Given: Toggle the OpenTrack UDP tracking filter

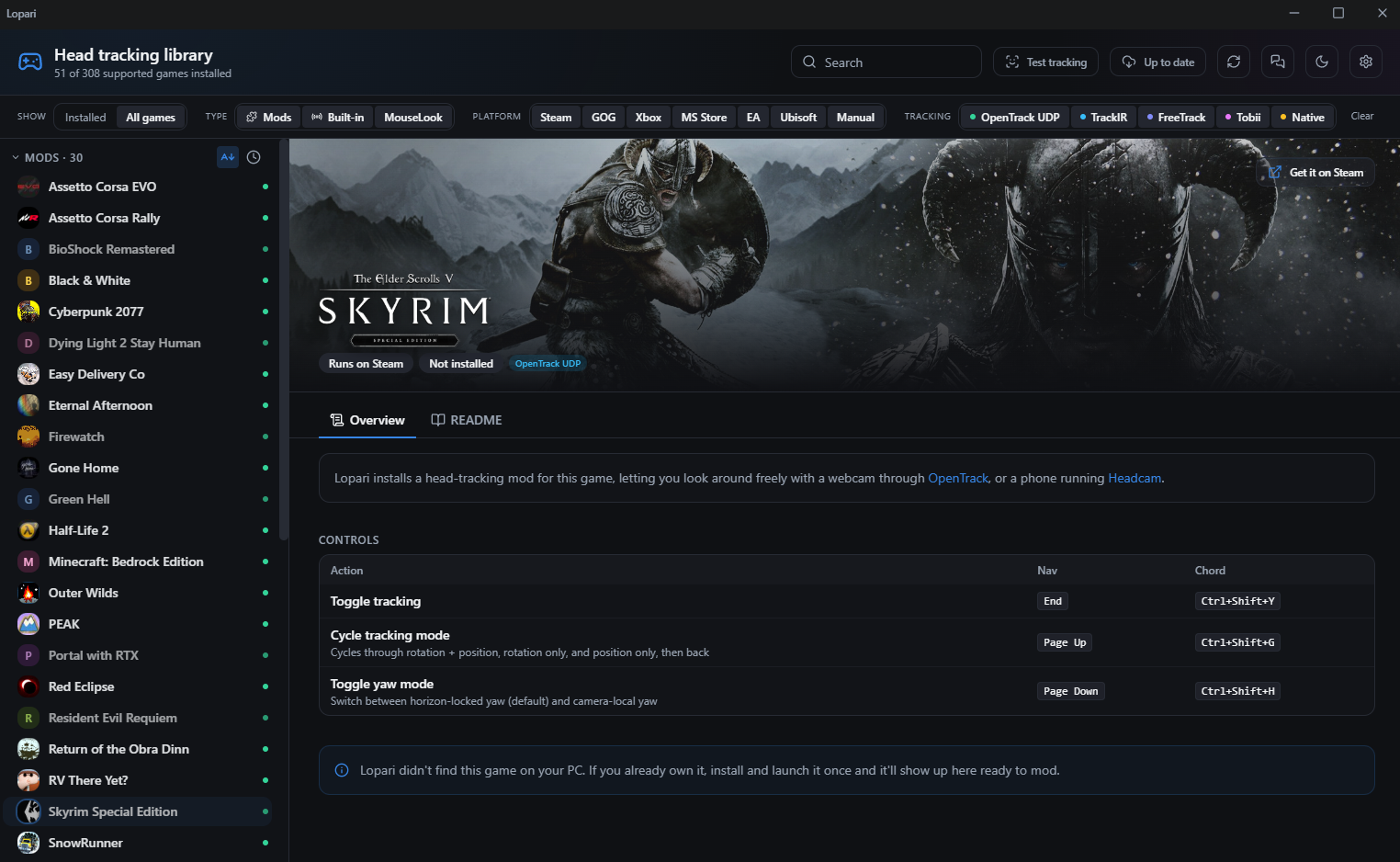Looking at the screenshot, I should (x=1015, y=118).
